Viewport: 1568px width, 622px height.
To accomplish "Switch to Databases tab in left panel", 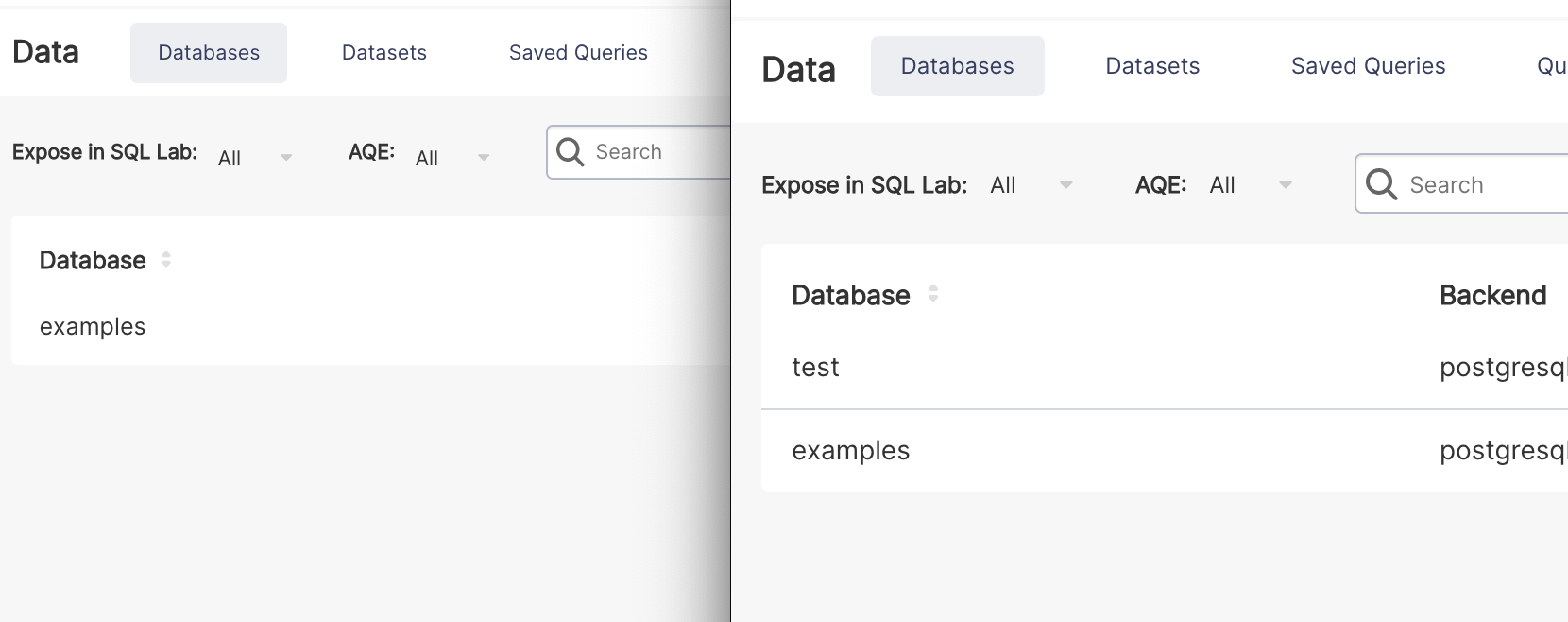I will pos(209,53).
